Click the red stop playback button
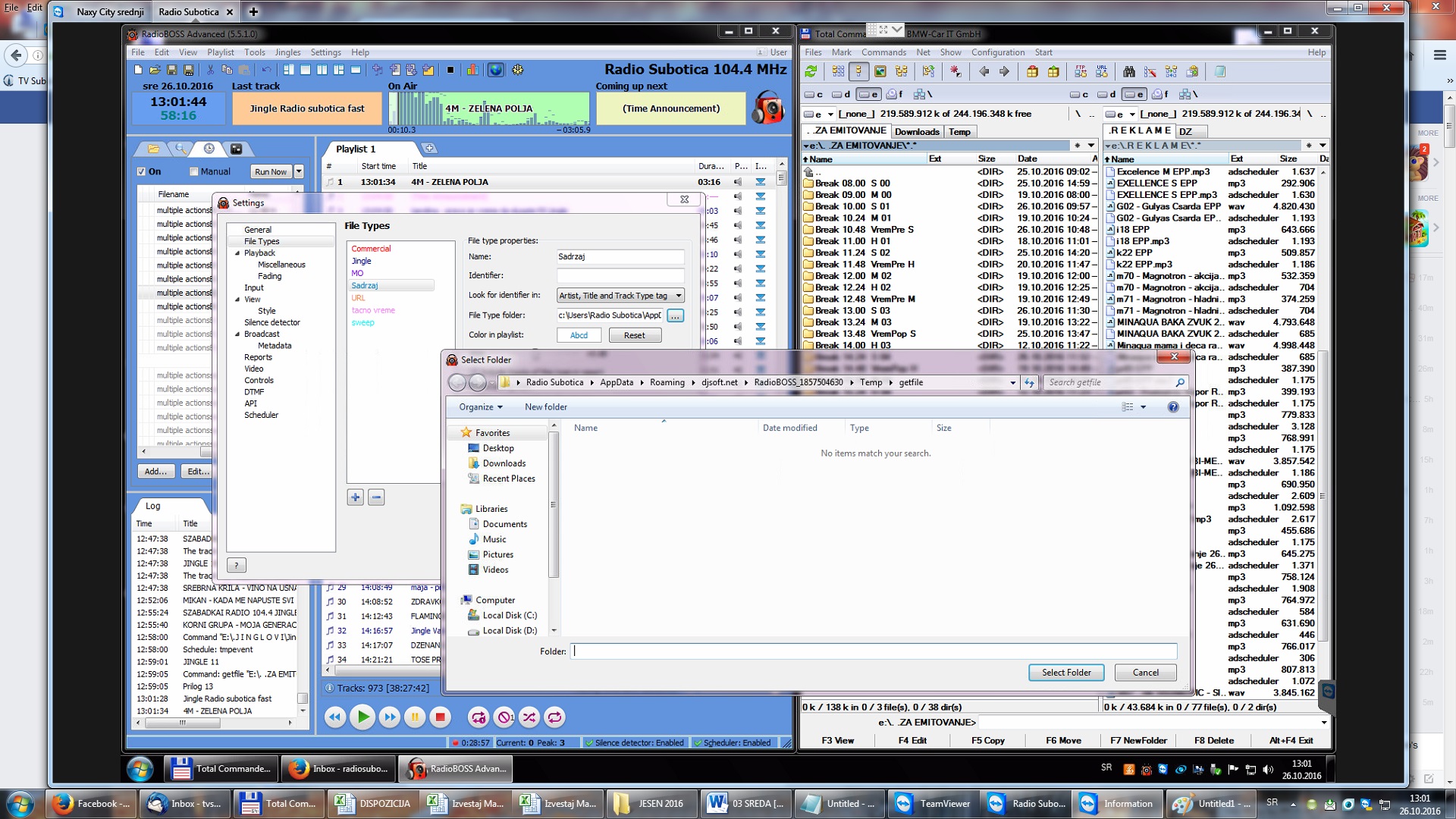 pyautogui.click(x=440, y=717)
